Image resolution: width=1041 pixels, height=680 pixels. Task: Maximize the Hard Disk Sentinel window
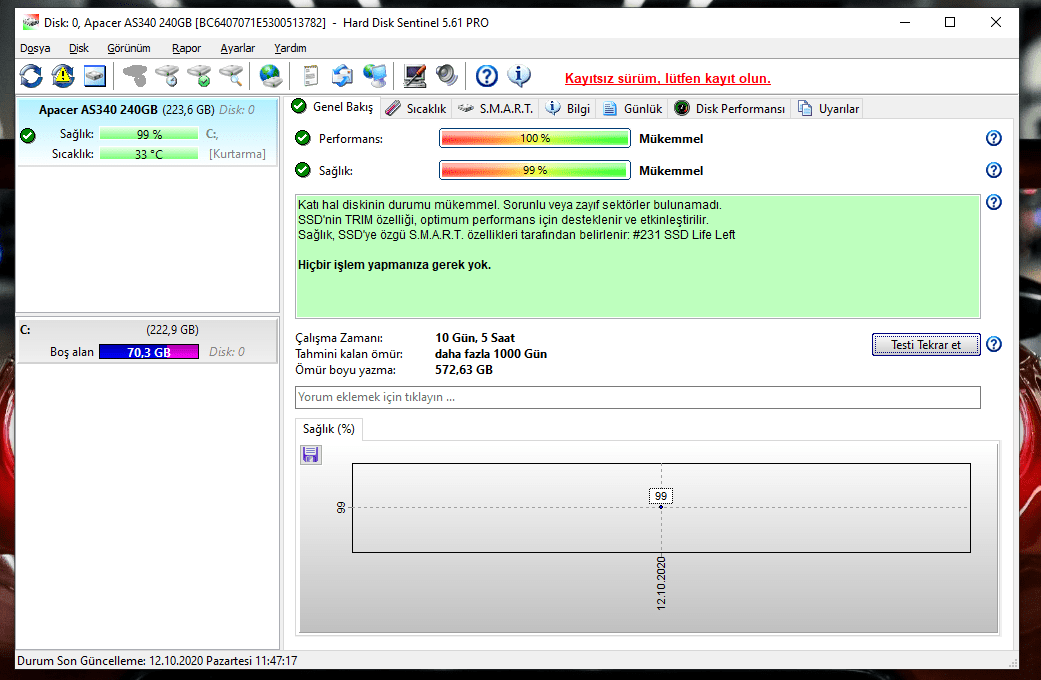coord(950,23)
